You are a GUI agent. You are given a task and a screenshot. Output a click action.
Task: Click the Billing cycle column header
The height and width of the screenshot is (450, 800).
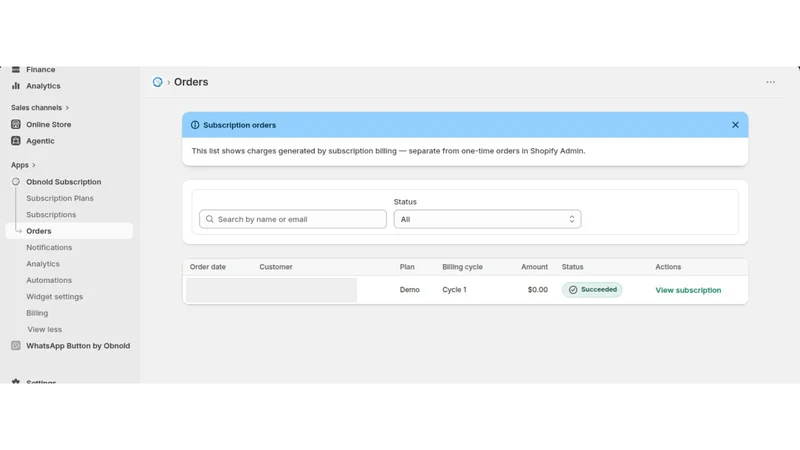[x=462, y=267]
